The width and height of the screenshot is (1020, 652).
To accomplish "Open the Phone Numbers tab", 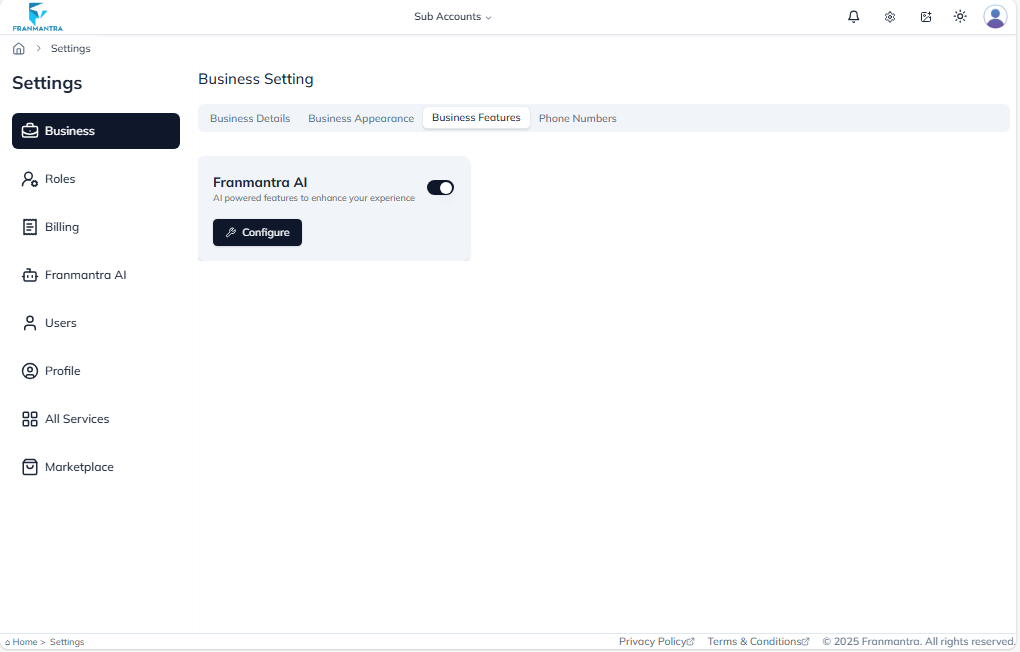I will [577, 118].
